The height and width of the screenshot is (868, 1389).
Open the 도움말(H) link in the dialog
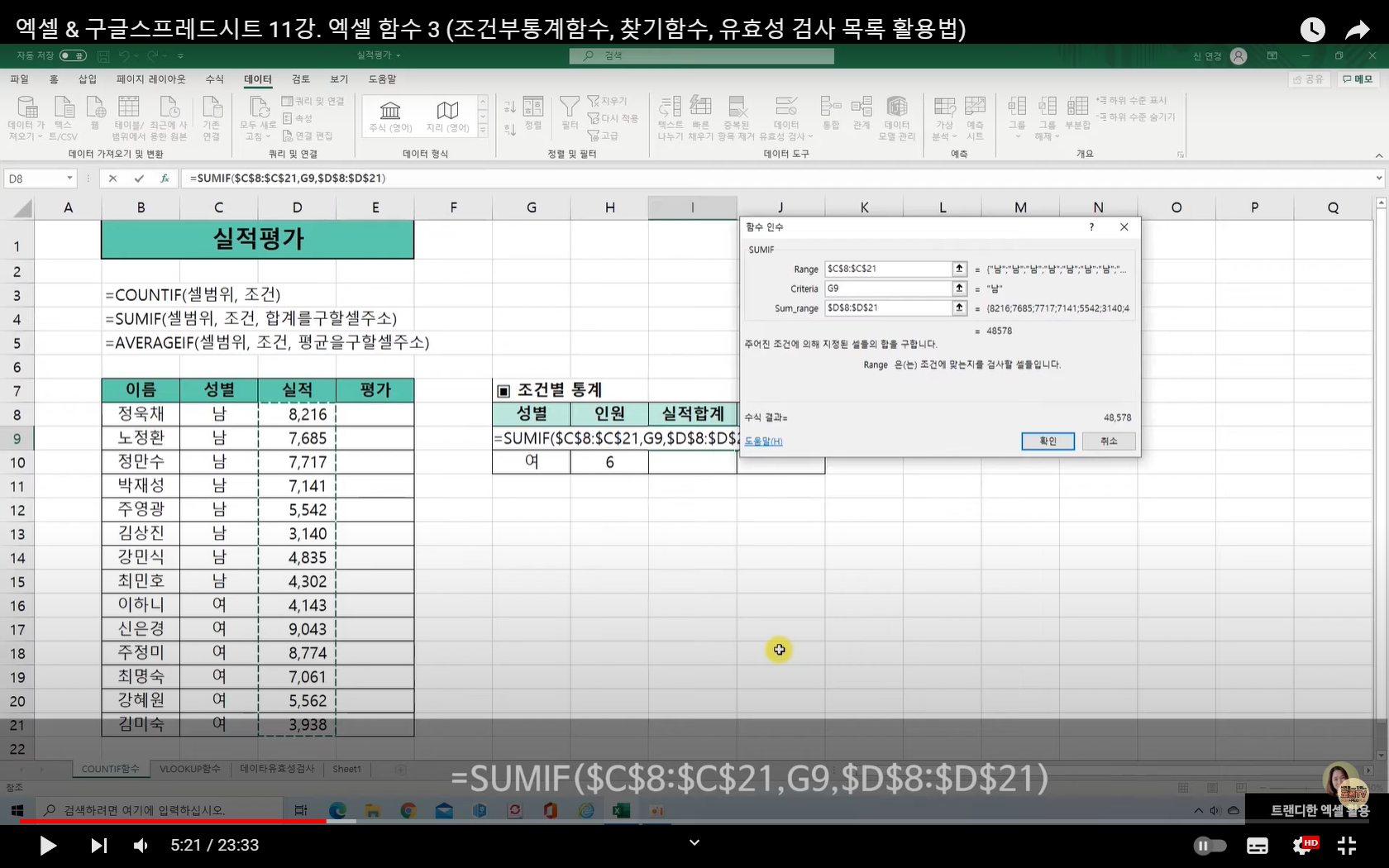click(763, 441)
